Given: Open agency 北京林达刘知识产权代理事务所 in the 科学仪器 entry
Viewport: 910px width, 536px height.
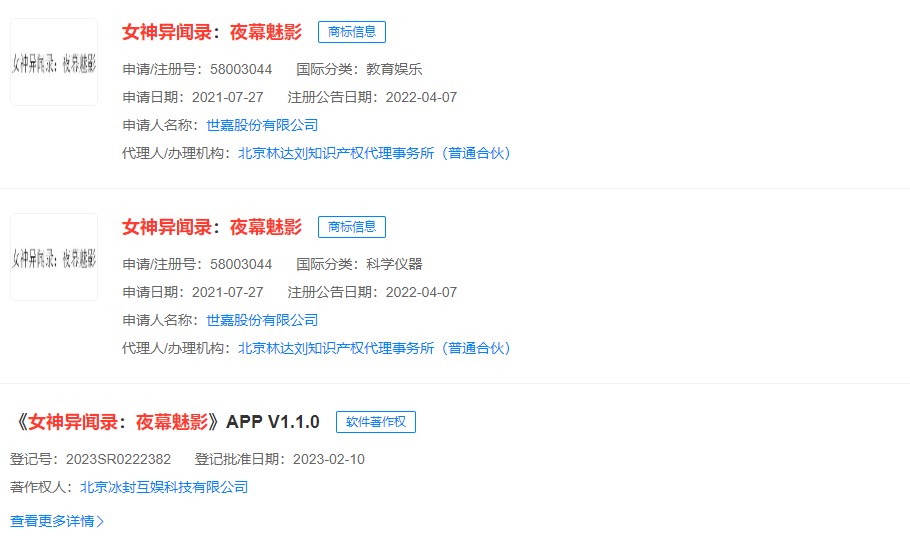Looking at the screenshot, I should coord(374,348).
